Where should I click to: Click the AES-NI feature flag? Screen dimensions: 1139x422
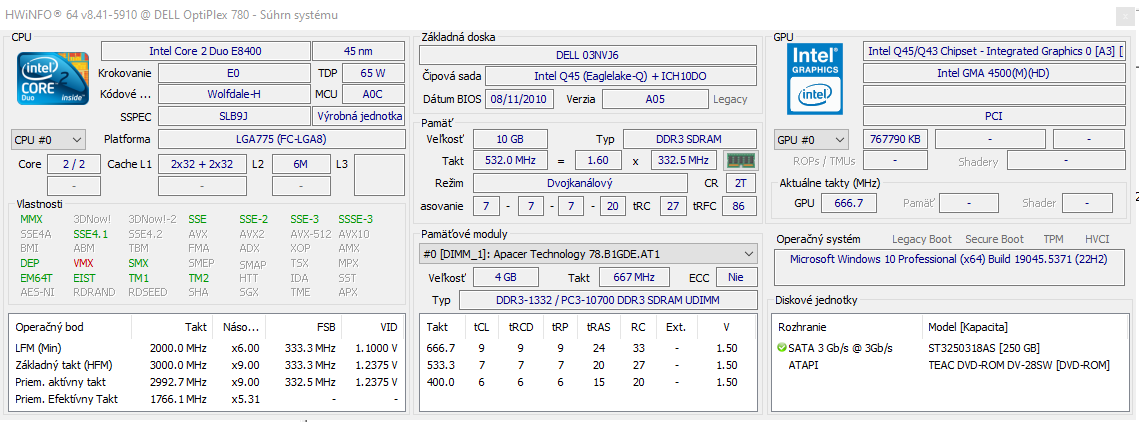(x=36, y=292)
